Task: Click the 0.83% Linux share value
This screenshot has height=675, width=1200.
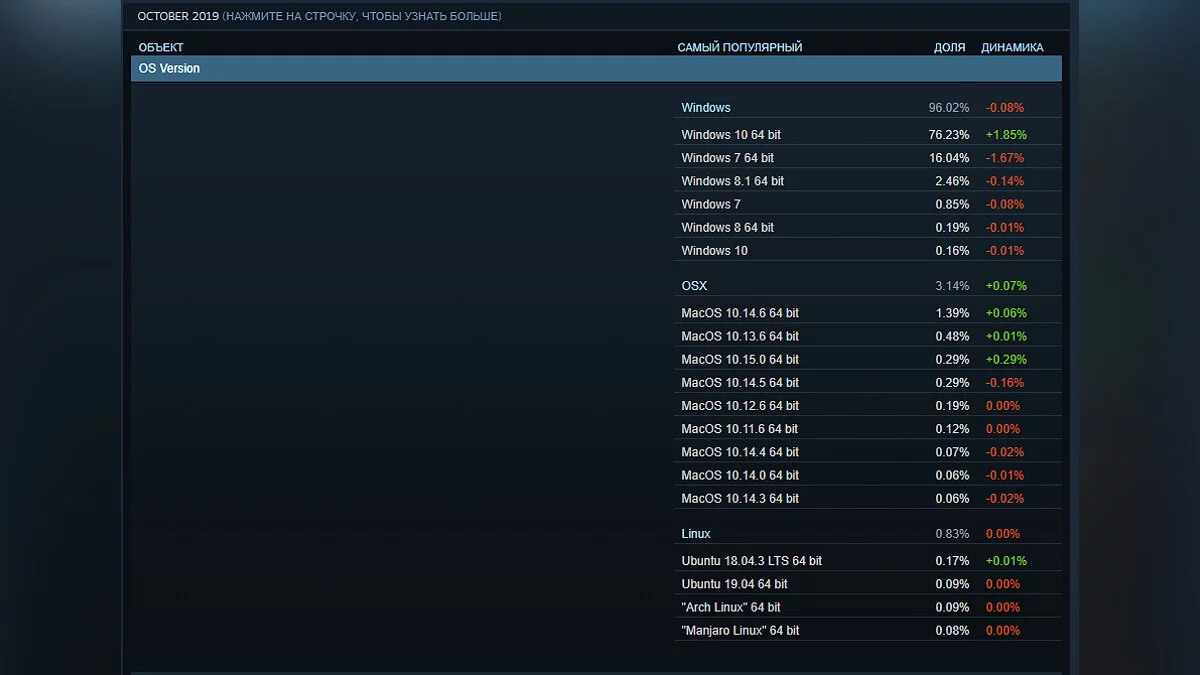Action: point(952,533)
